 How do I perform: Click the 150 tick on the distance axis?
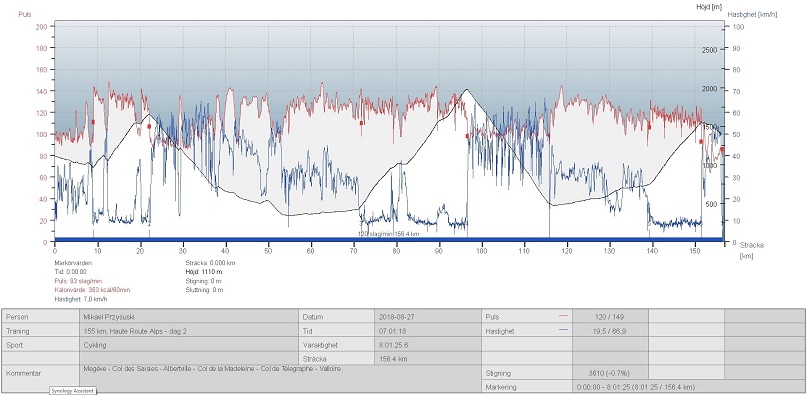click(x=695, y=251)
